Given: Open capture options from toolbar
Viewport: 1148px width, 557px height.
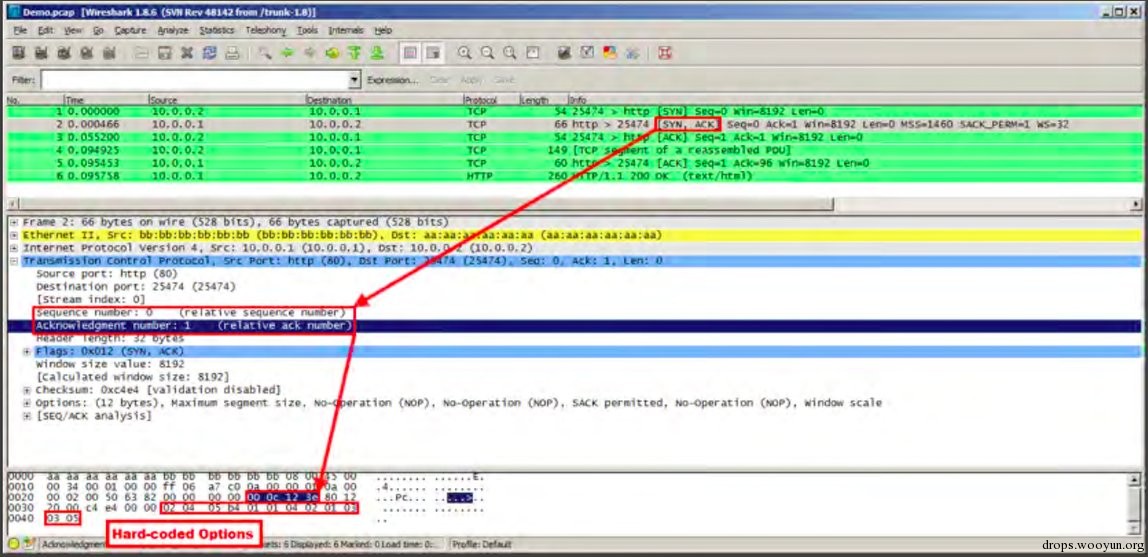Looking at the screenshot, I should tap(42, 53).
